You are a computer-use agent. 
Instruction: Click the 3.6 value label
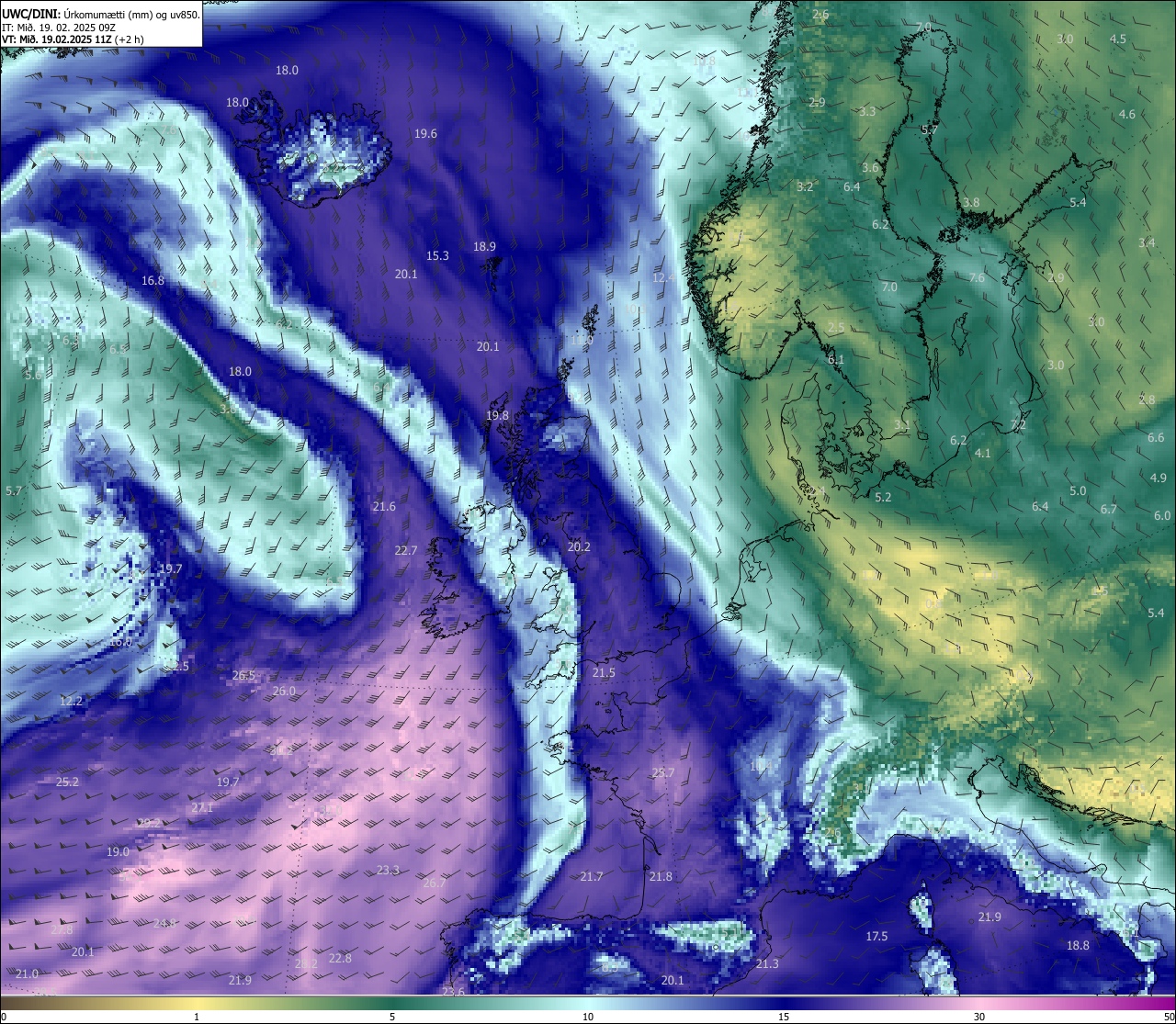pos(871,167)
